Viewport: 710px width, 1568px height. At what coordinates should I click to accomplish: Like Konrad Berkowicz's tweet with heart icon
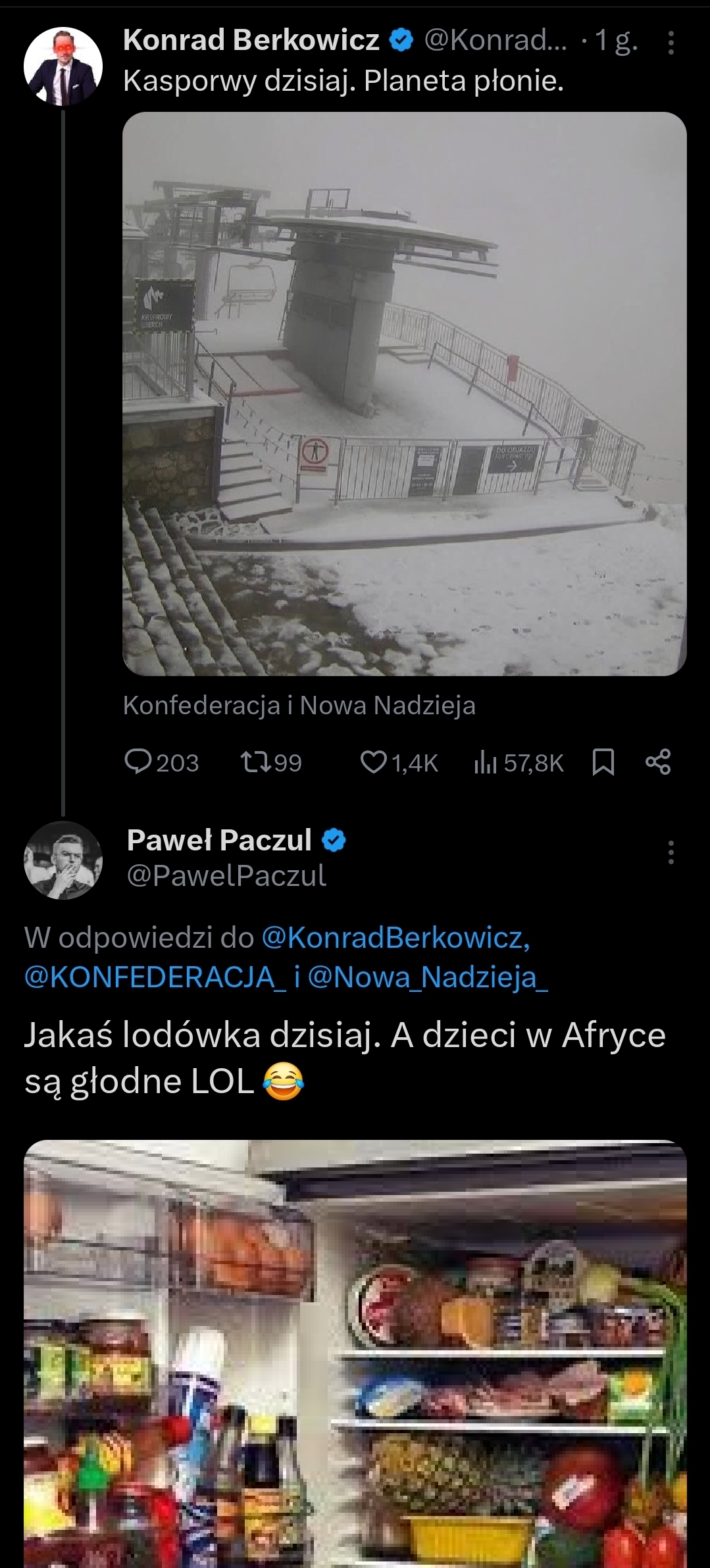click(x=373, y=762)
